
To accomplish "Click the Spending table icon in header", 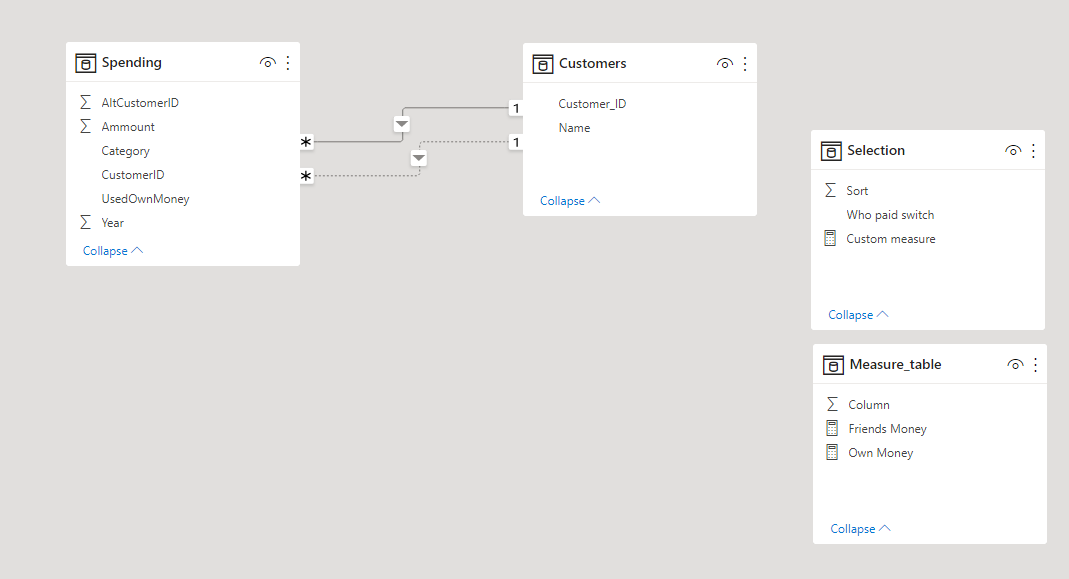I will pos(85,63).
